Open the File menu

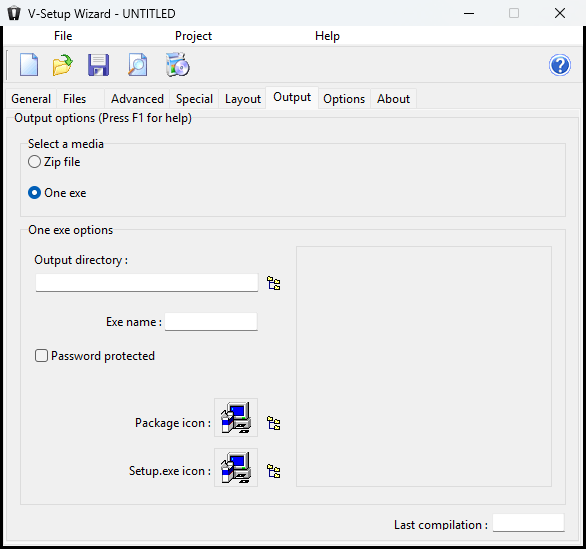pos(63,36)
